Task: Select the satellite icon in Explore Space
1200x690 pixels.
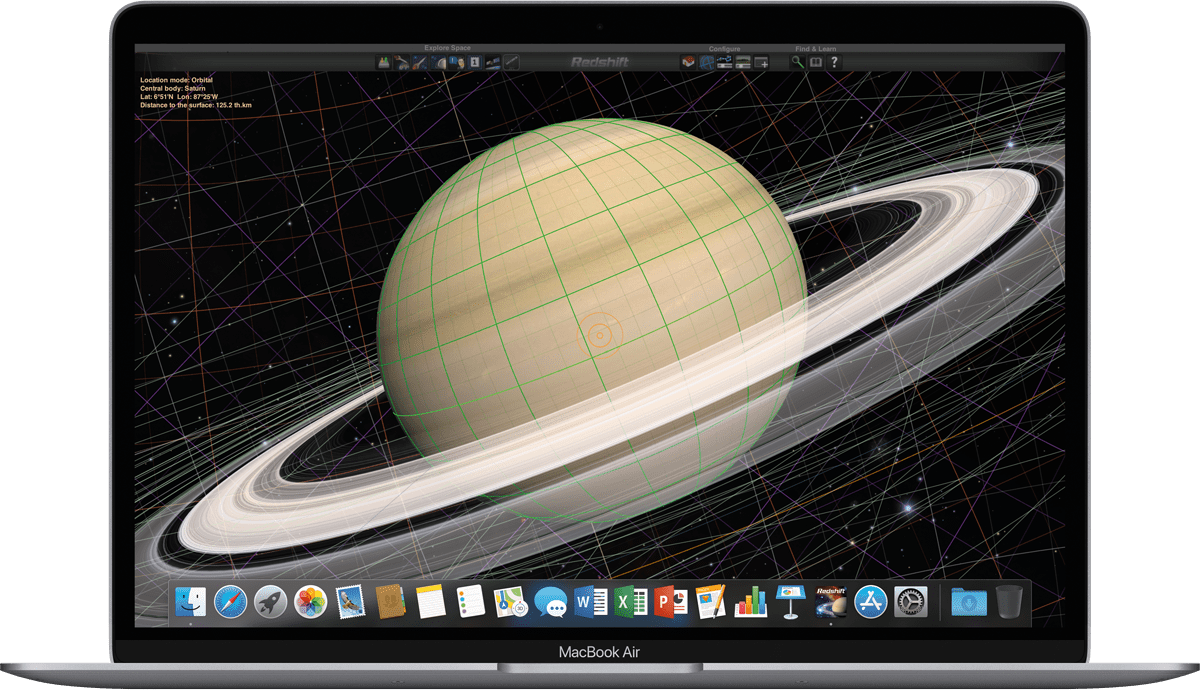Action: (492, 62)
